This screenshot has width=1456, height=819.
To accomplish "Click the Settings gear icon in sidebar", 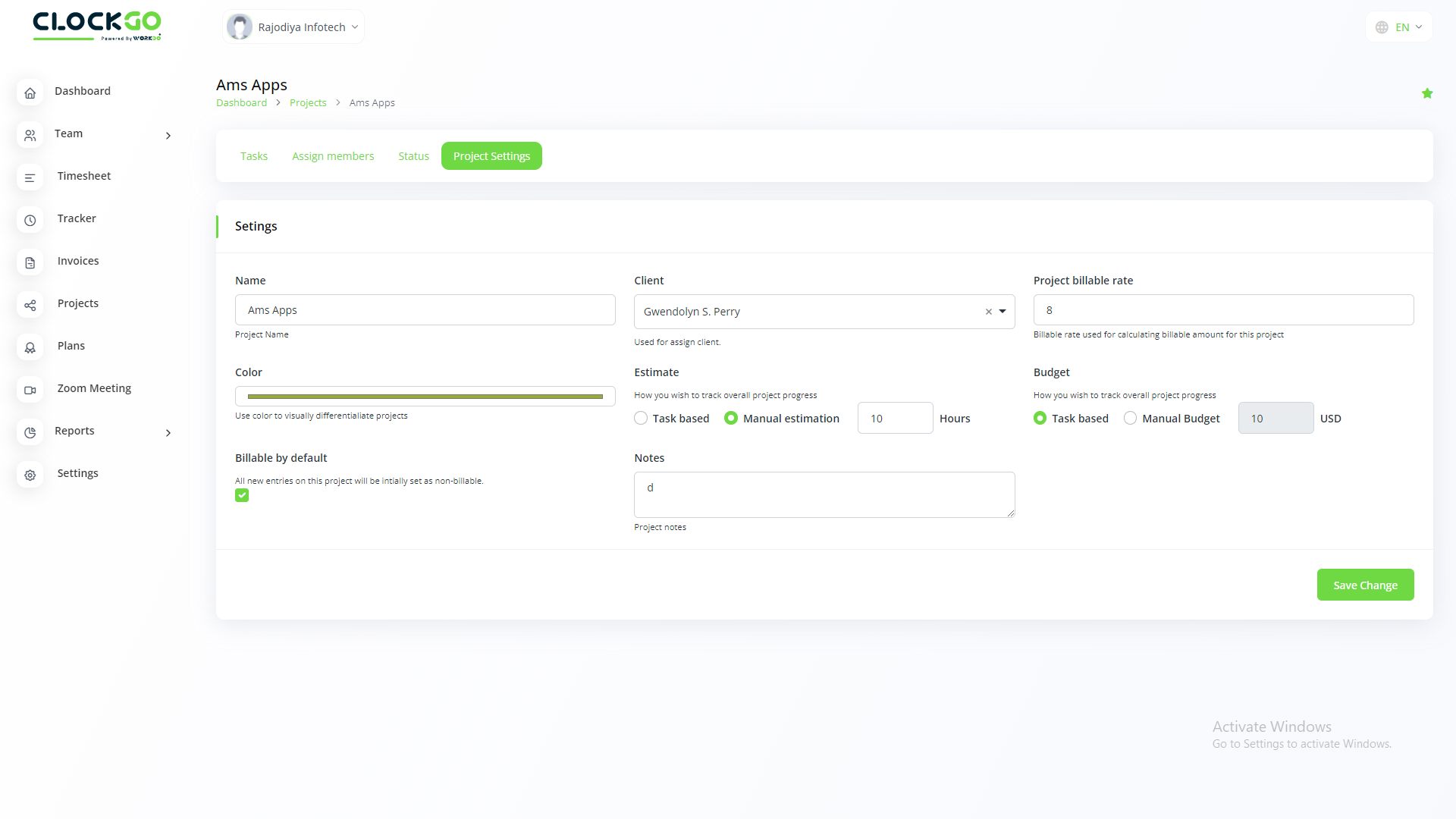I will click(30, 475).
